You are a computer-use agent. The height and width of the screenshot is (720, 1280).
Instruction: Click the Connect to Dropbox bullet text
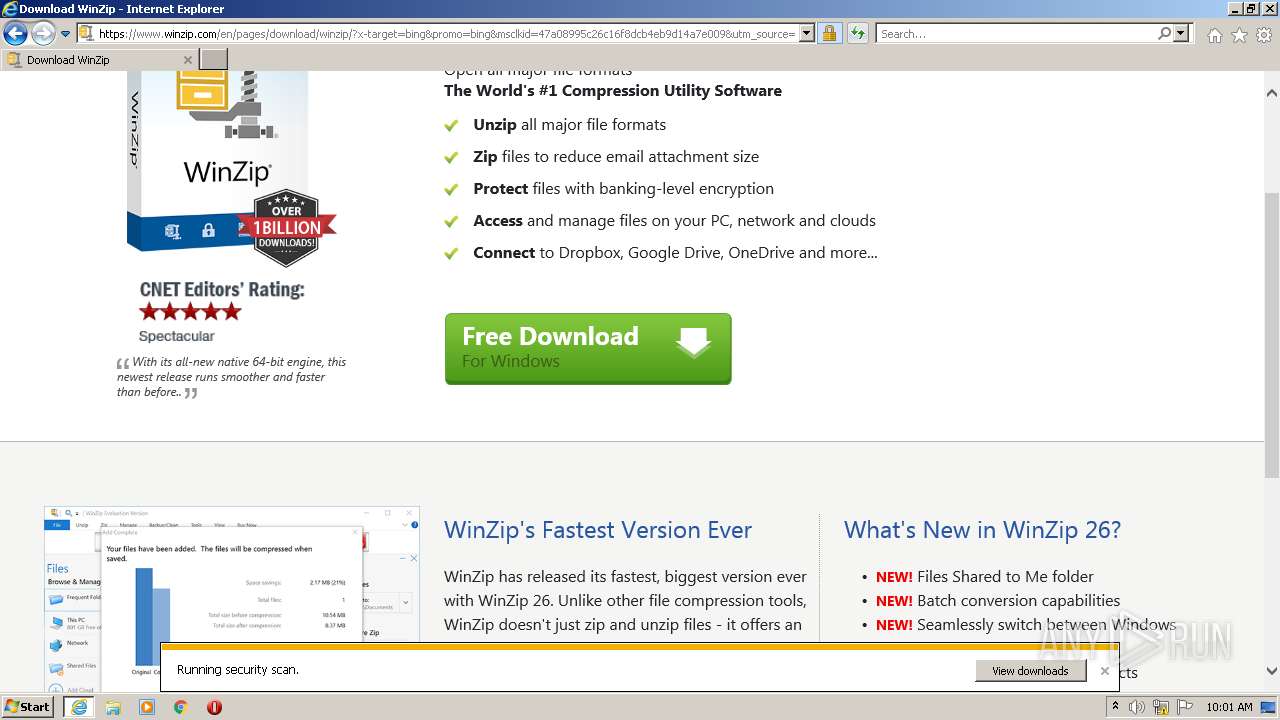pos(675,253)
